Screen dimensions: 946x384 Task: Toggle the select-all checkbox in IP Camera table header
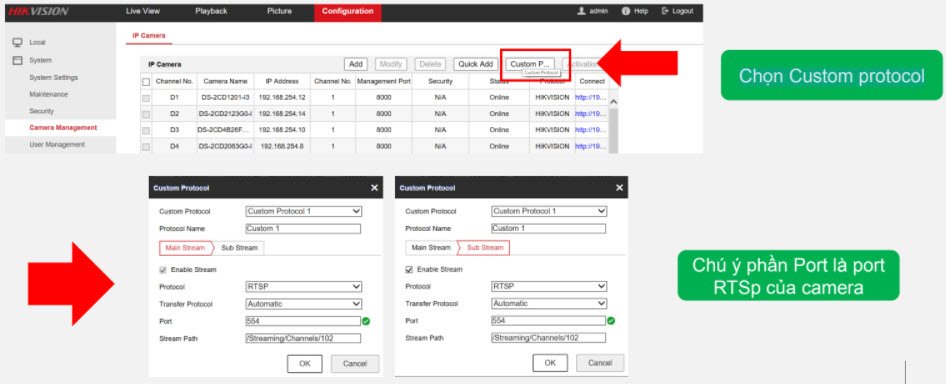click(146, 82)
